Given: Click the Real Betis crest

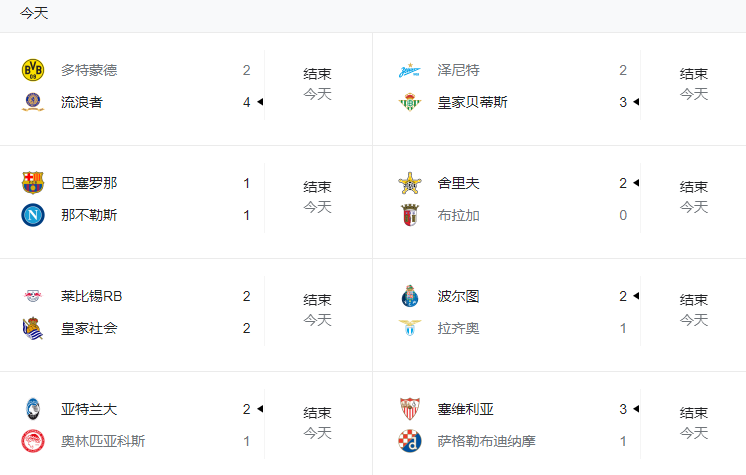Looking at the screenshot, I should point(409,102).
